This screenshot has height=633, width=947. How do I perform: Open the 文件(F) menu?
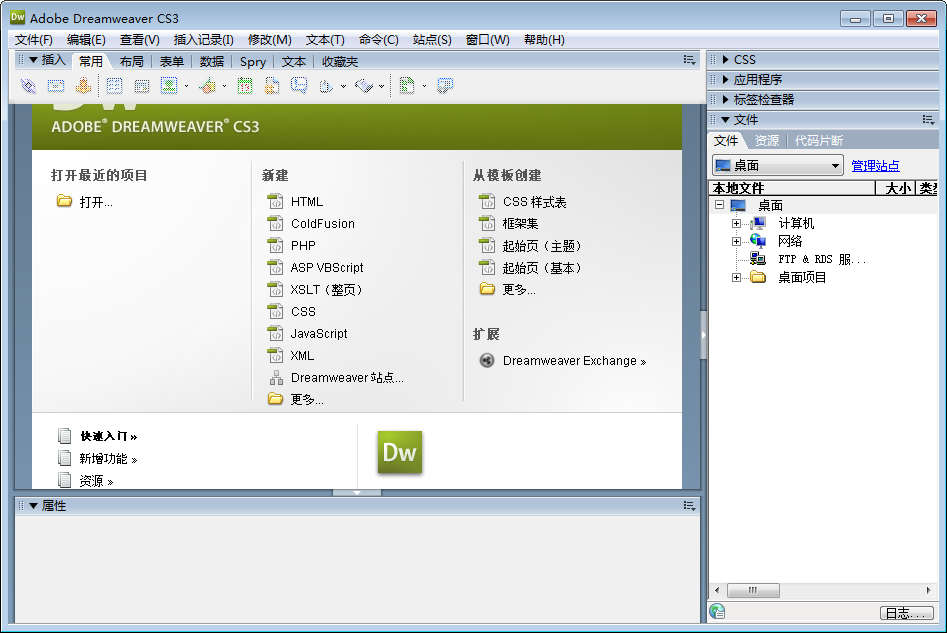coord(34,40)
